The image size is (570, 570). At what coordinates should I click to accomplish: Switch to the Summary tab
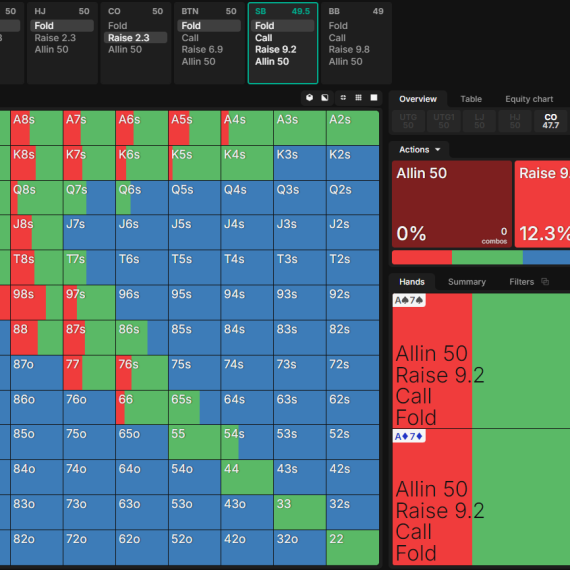(467, 282)
